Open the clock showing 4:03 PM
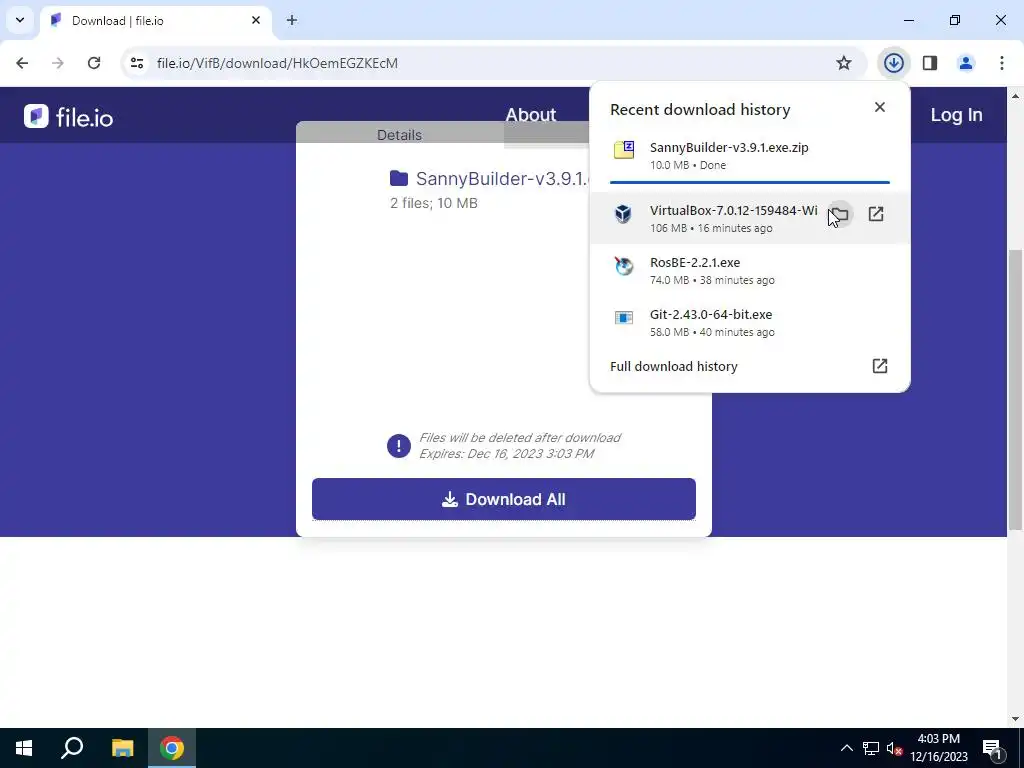This screenshot has height=768, width=1024. [938, 748]
